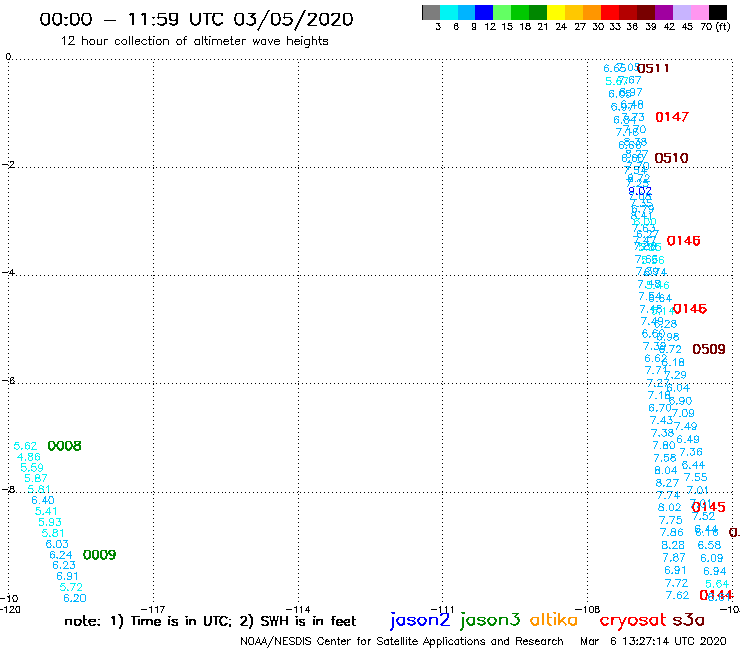Select the 'cryosat' satellite legend label

pos(632,621)
